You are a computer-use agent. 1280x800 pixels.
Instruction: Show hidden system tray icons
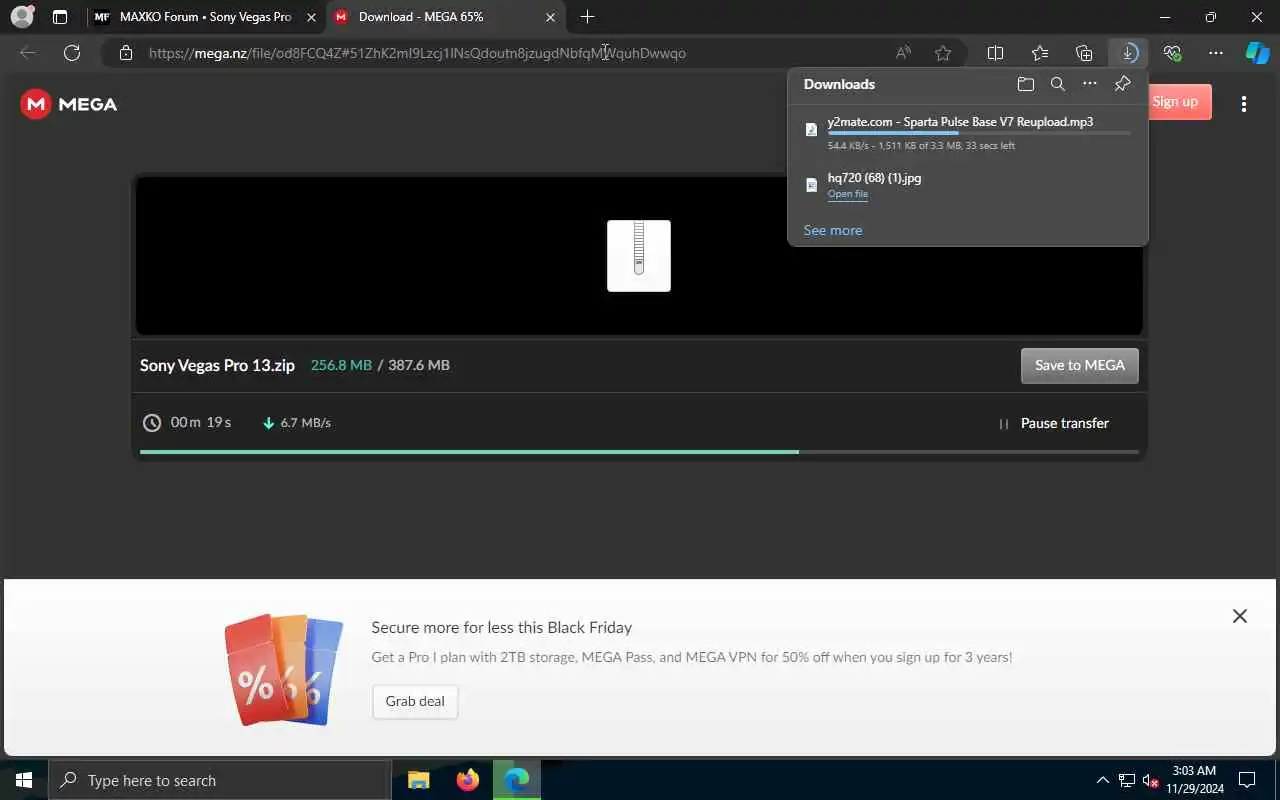pyautogui.click(x=1103, y=780)
